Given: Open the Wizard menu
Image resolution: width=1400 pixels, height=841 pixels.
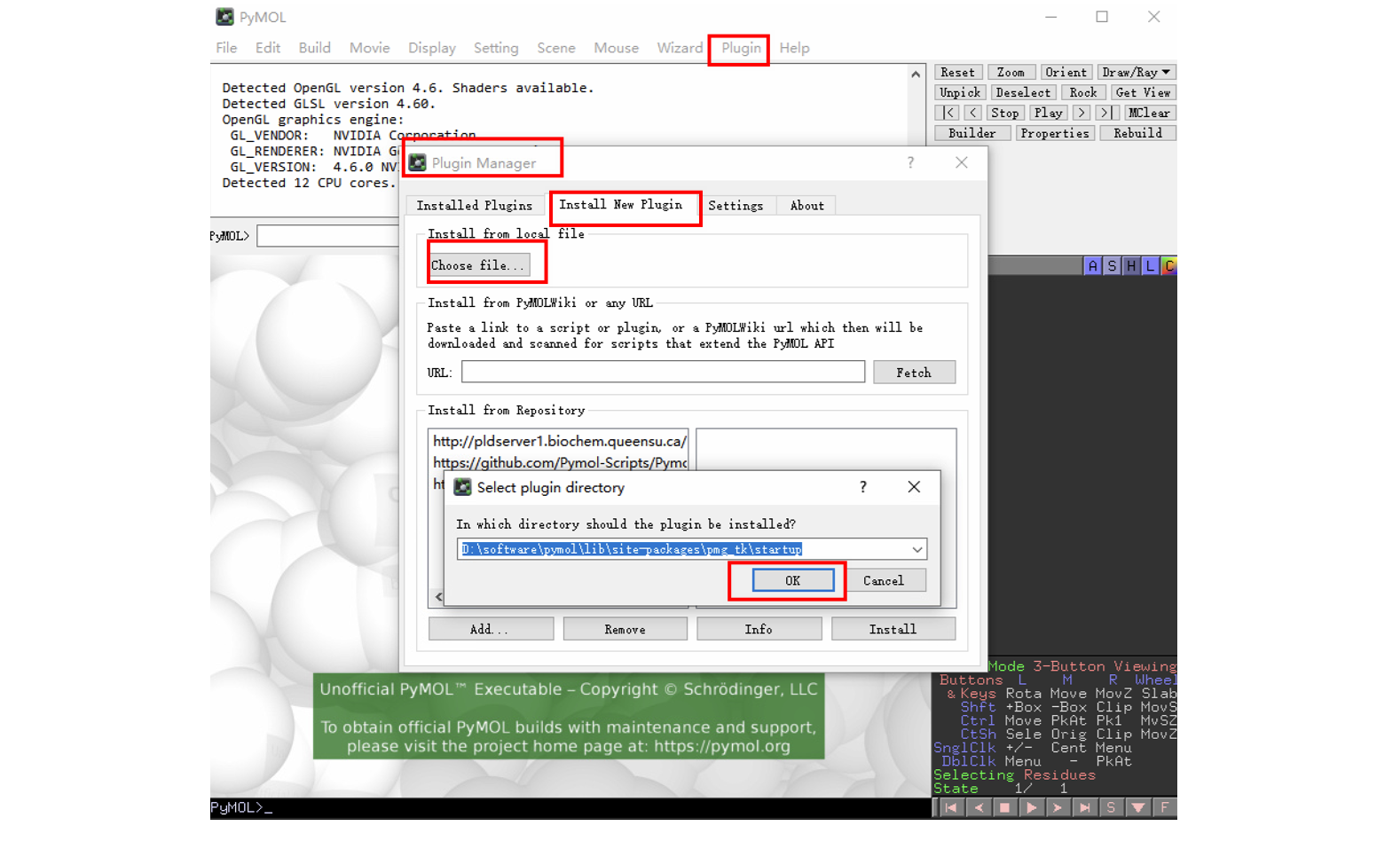Looking at the screenshot, I should 680,48.
